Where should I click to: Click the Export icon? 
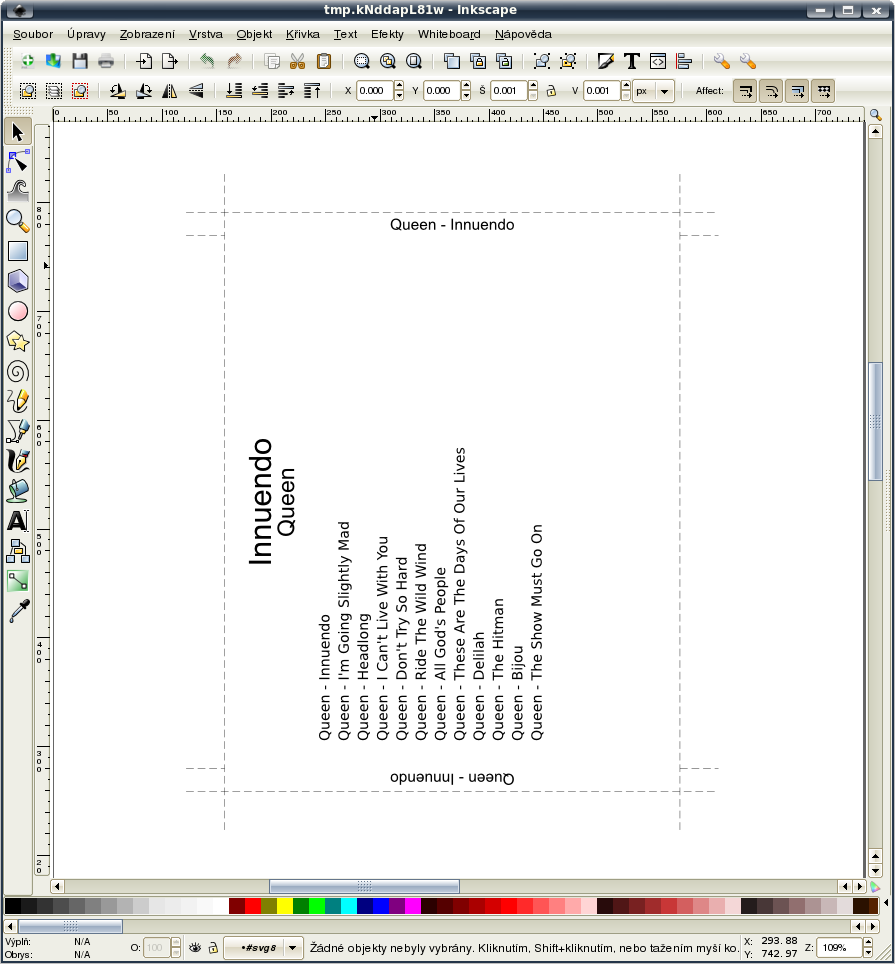(x=170, y=61)
